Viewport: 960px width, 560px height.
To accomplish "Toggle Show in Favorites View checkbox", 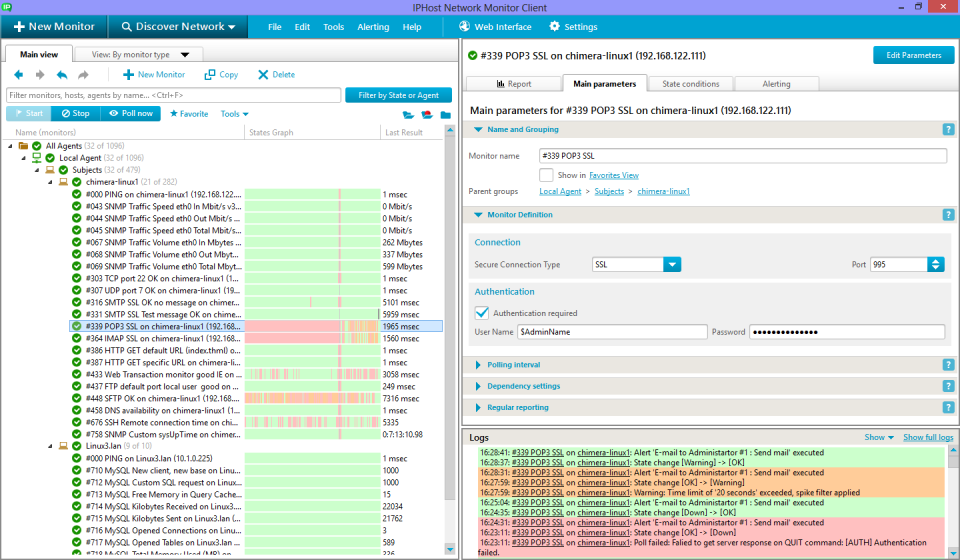I will 546,175.
